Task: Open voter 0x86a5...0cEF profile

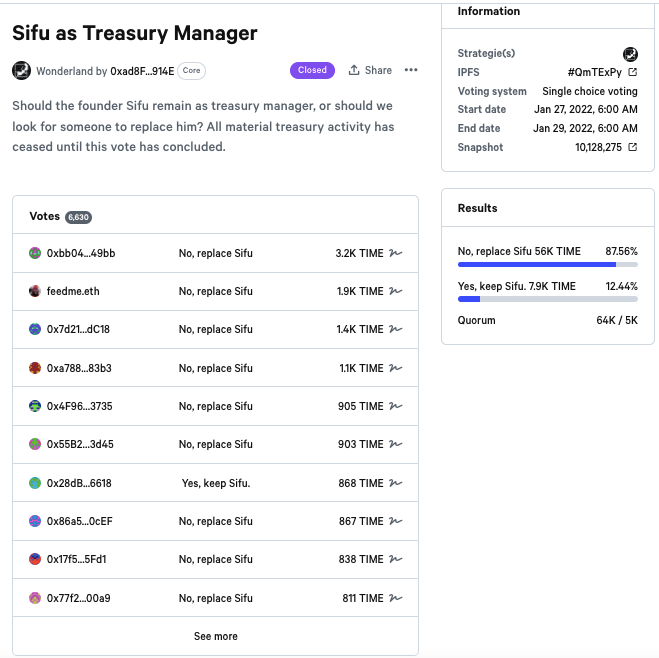Action: [x=79, y=521]
